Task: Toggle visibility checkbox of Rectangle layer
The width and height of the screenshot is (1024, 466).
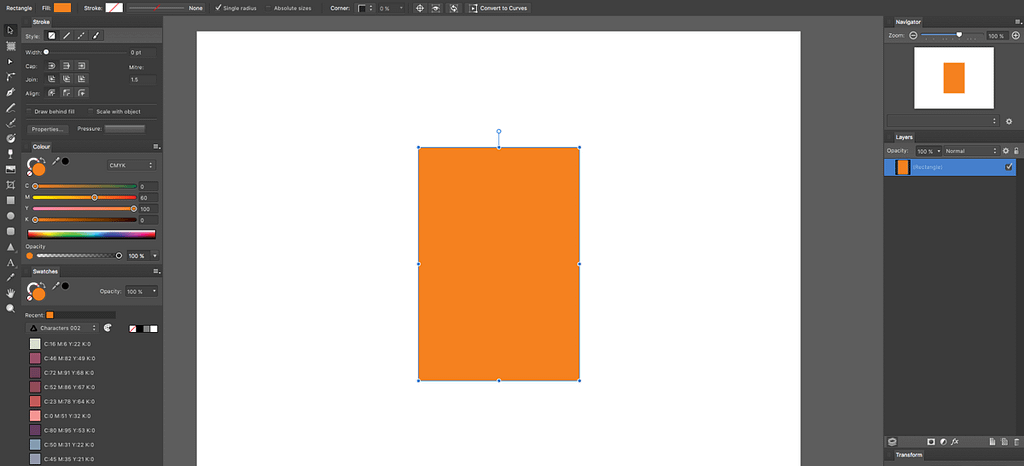Action: 1009,167
